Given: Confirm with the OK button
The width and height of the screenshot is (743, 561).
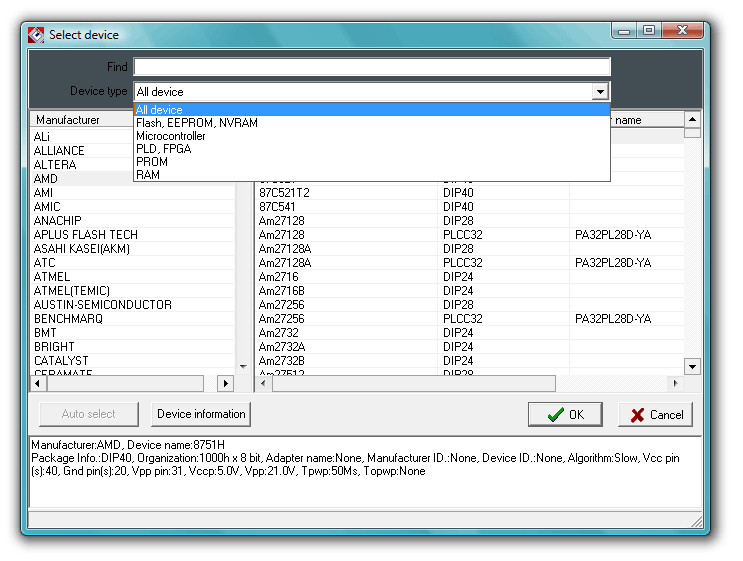Looking at the screenshot, I should pyautogui.click(x=565, y=415).
